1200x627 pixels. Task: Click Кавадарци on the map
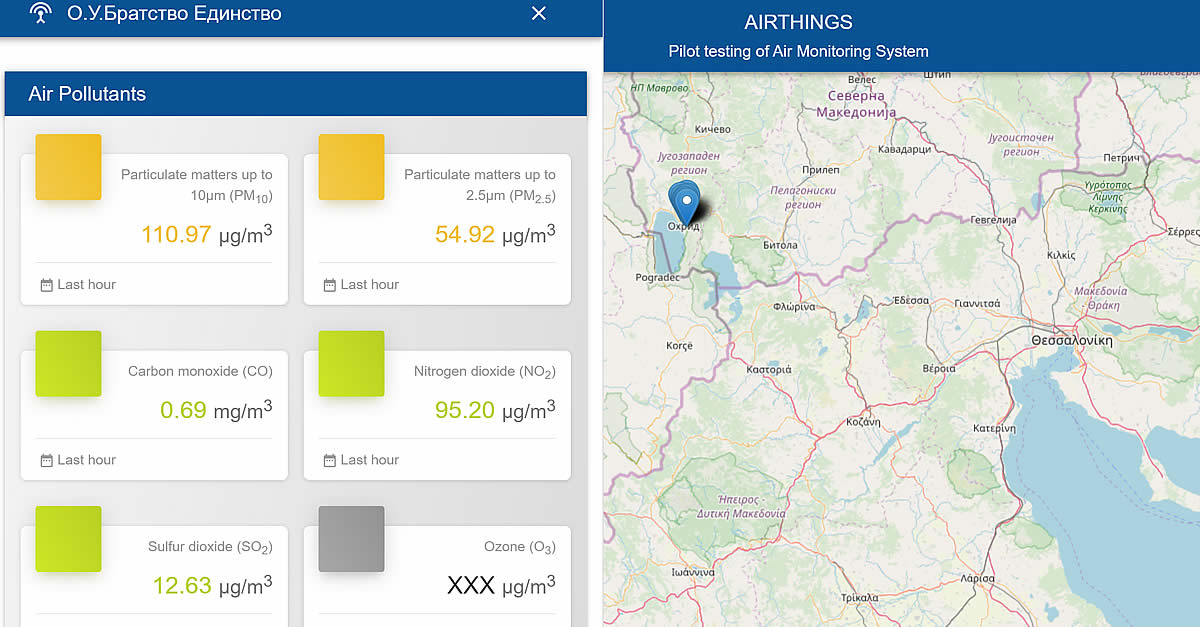pyautogui.click(x=903, y=149)
